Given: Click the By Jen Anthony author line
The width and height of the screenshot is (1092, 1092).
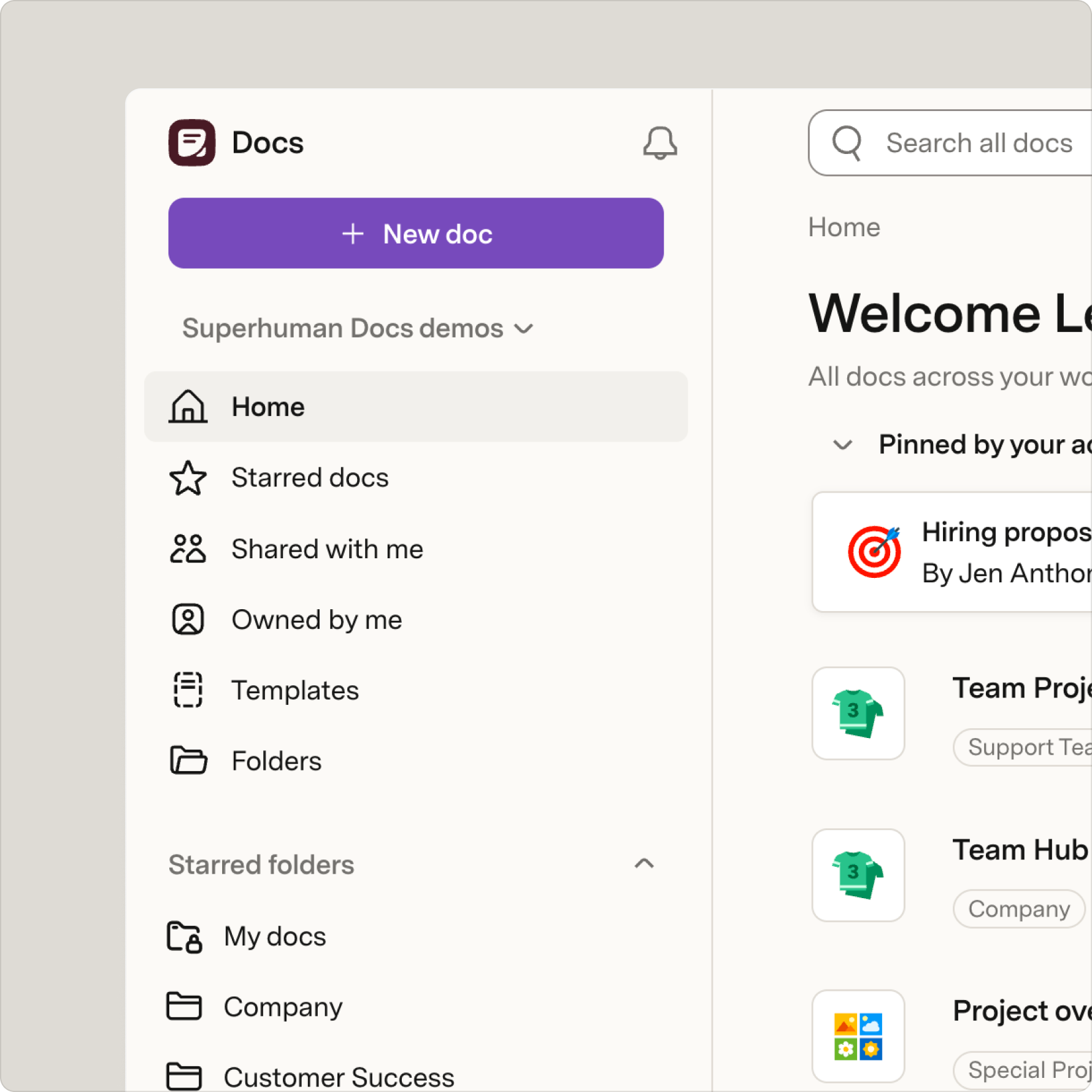Looking at the screenshot, I should click(1007, 574).
